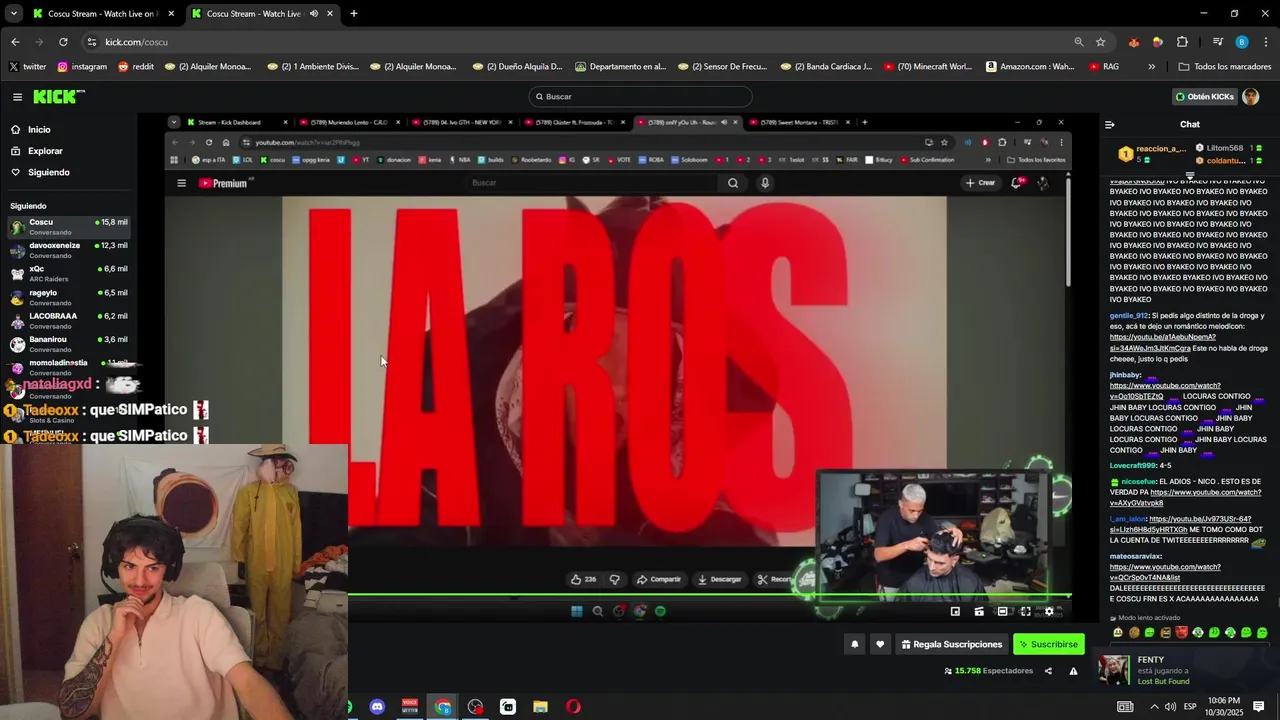Open the twitter bookmark
The width and height of the screenshot is (1280, 720).
tap(27, 67)
